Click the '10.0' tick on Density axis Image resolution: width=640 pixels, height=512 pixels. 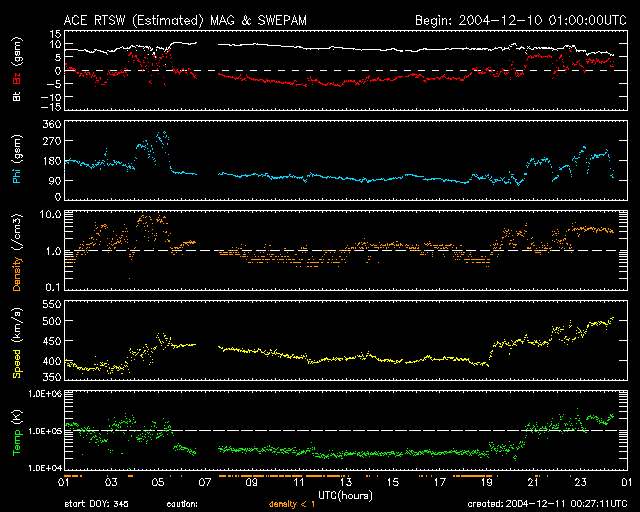pos(50,214)
